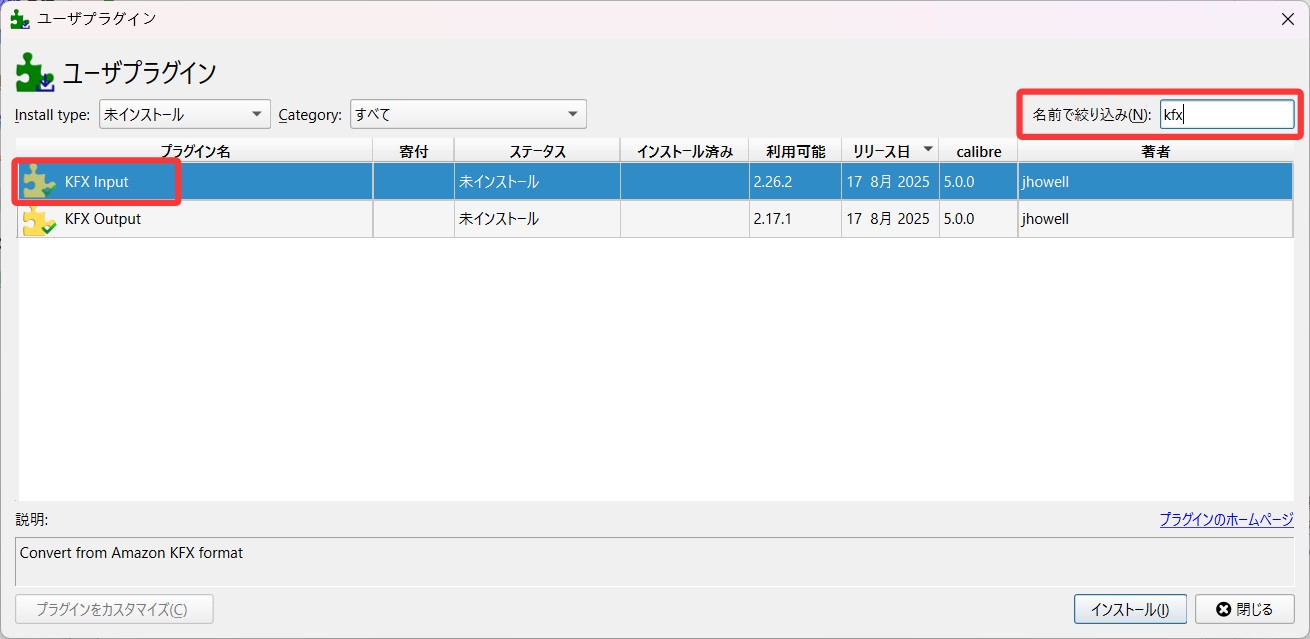Screen dimensions: 1310x639
Task: Sort by リリース日 column header
Action: [x=890, y=151]
